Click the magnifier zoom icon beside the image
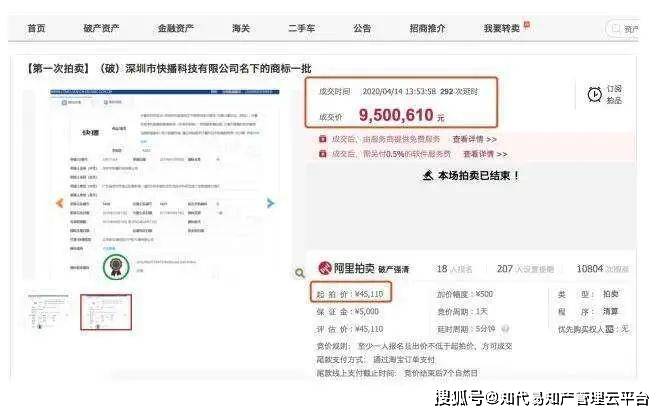The height and width of the screenshot is (415, 664). coord(299,273)
